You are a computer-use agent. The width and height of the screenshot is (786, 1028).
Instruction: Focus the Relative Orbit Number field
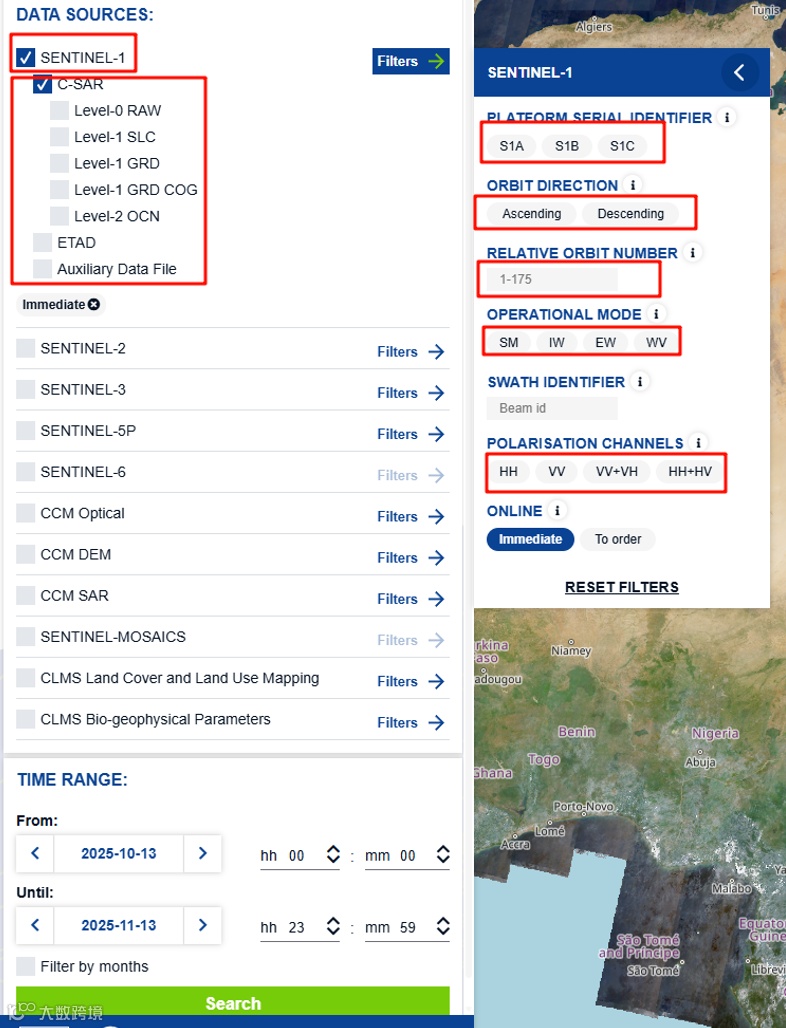pos(552,279)
